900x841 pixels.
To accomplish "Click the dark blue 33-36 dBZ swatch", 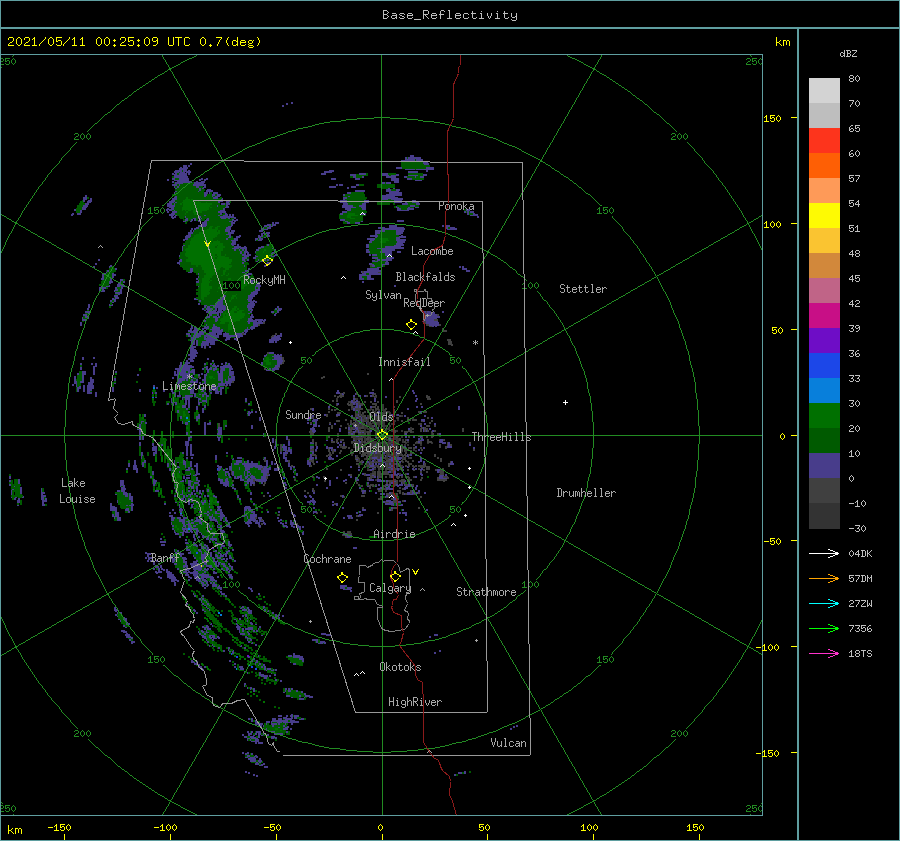I will (x=824, y=366).
